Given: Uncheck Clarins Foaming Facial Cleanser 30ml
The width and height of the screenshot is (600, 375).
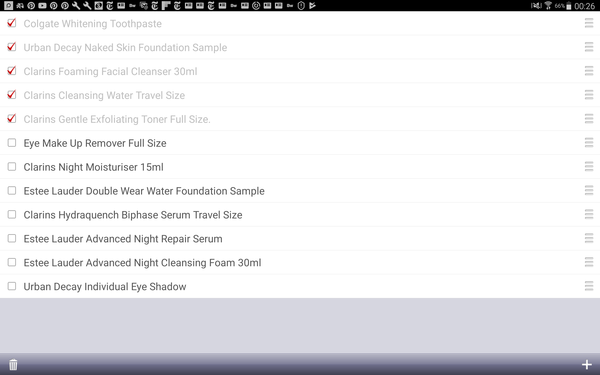Looking at the screenshot, I should [12, 71].
